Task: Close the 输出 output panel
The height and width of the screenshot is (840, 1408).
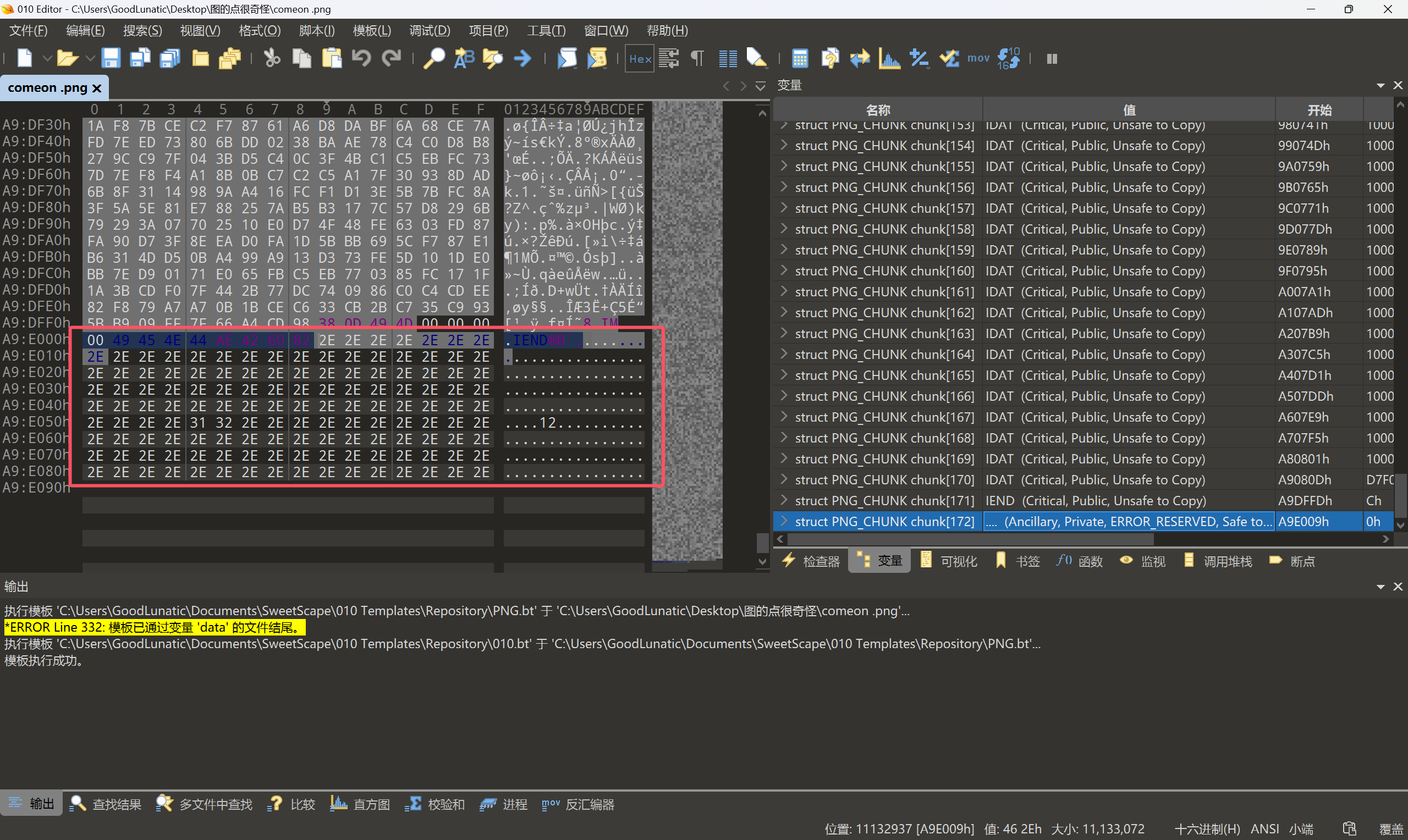Action: pyautogui.click(x=1398, y=587)
